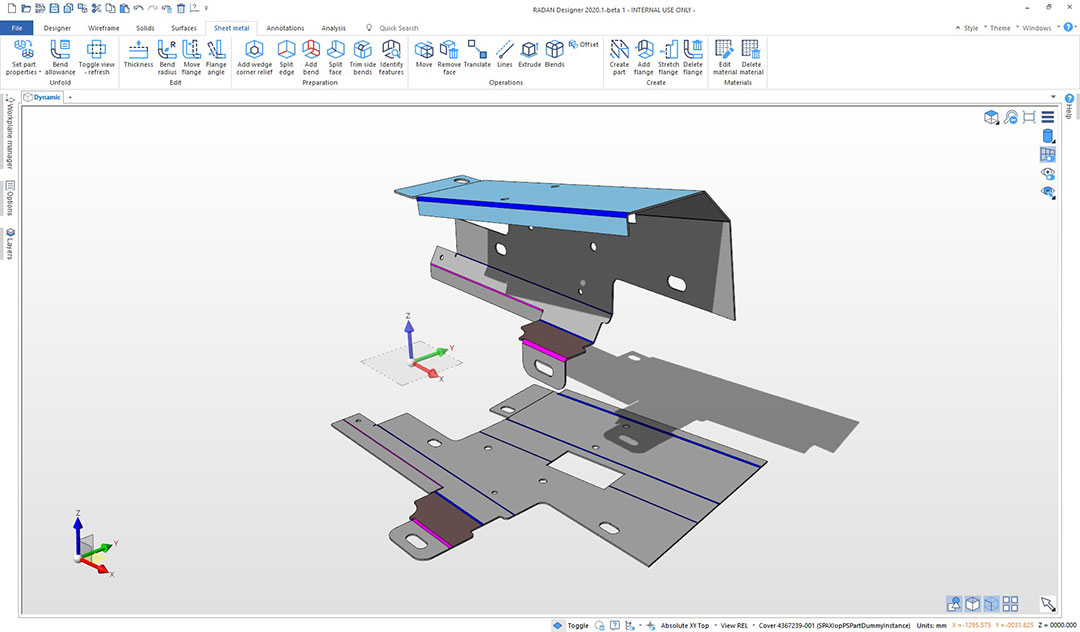
Task: Open the Windows dropdown menu
Action: [1036, 28]
